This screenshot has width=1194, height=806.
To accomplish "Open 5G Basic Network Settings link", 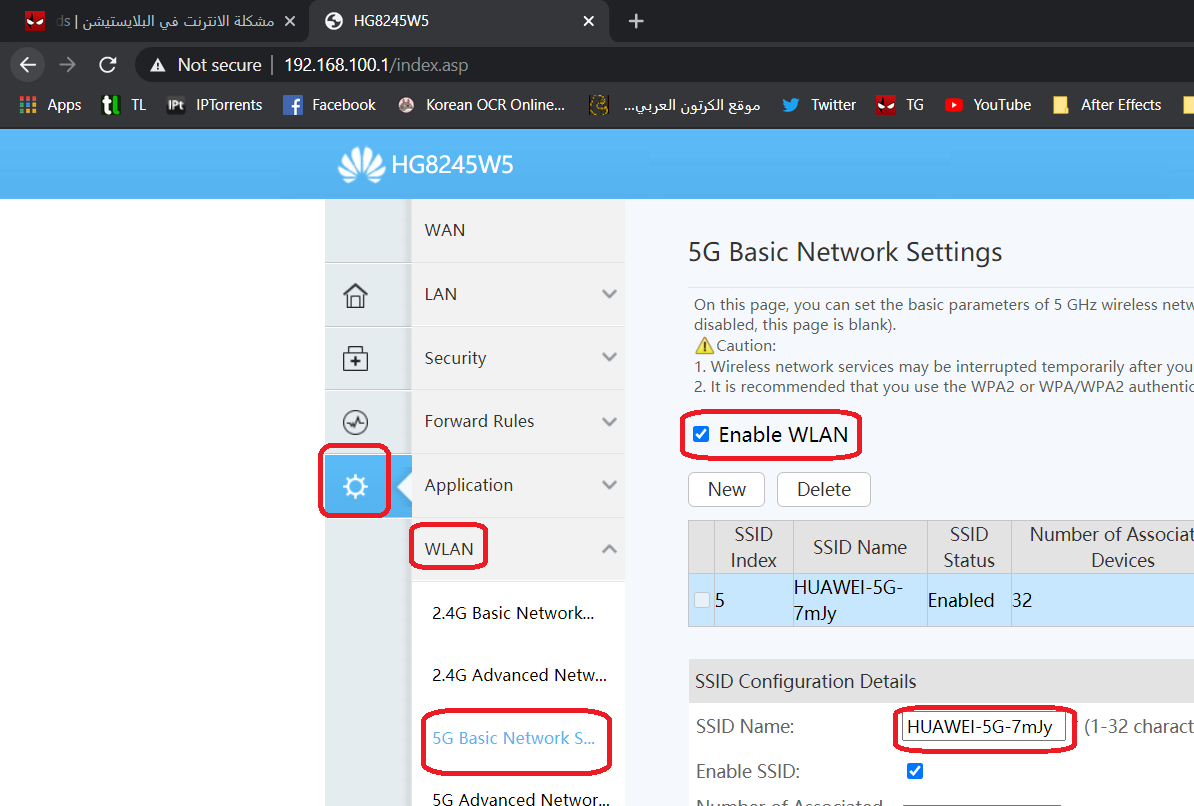I will [x=514, y=738].
